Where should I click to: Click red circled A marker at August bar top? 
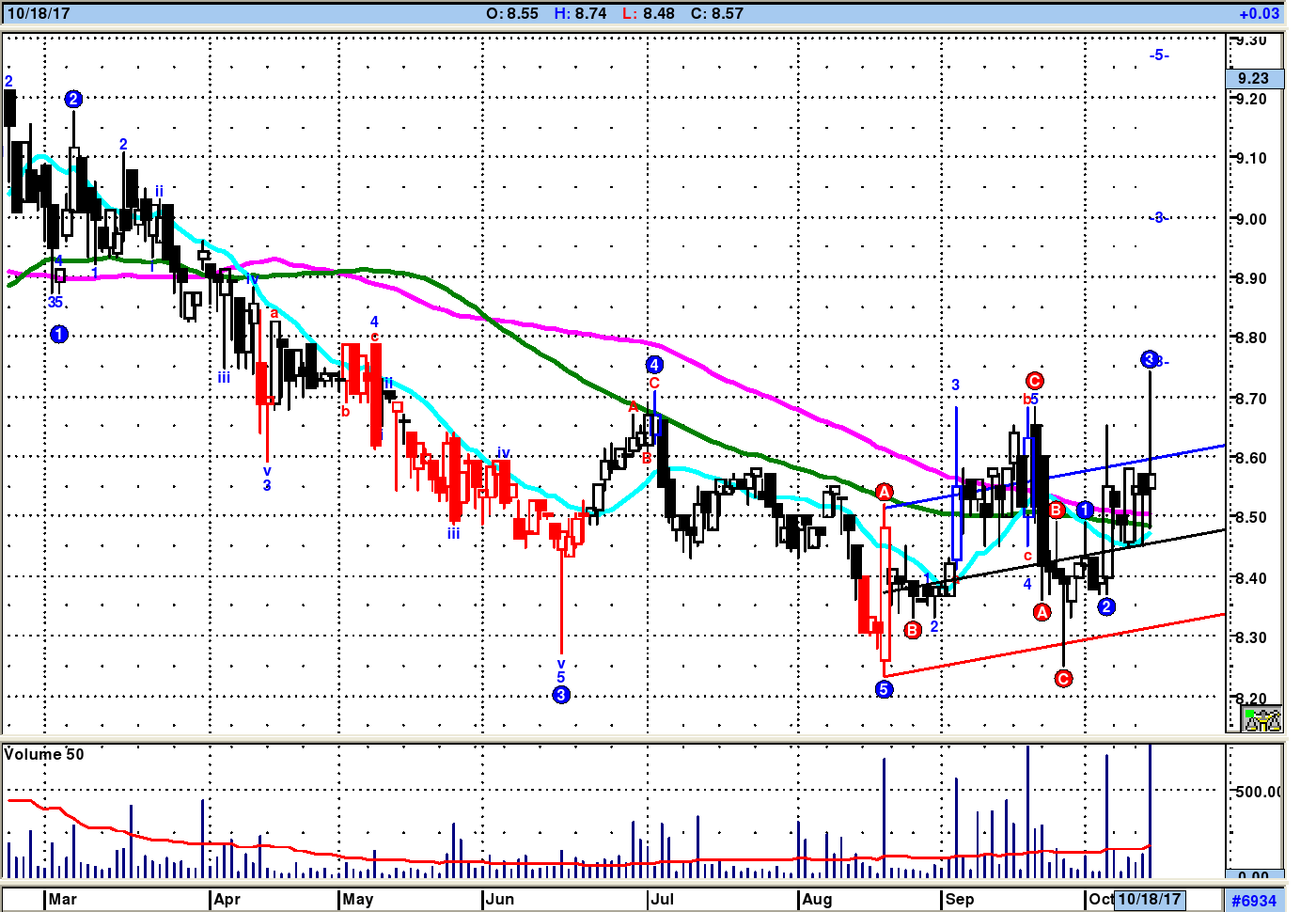(x=884, y=493)
